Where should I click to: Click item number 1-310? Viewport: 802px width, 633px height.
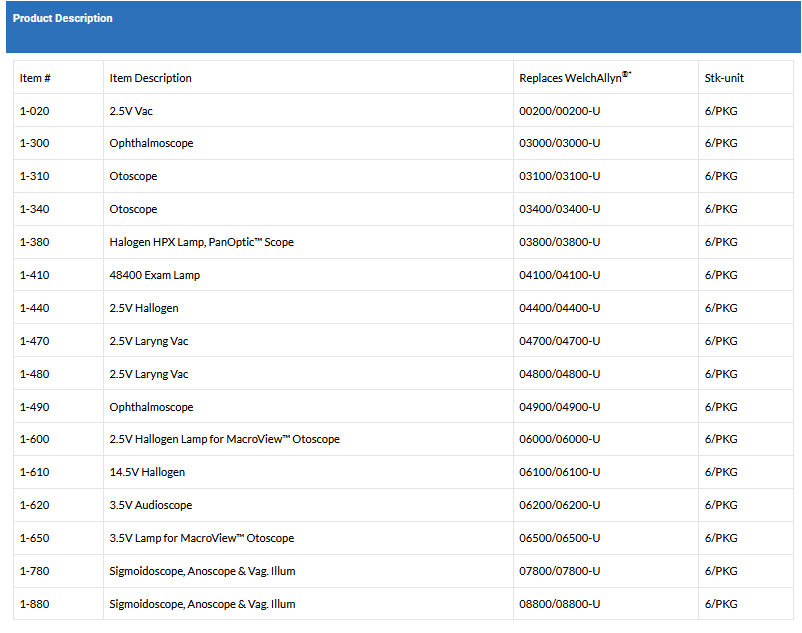34,176
